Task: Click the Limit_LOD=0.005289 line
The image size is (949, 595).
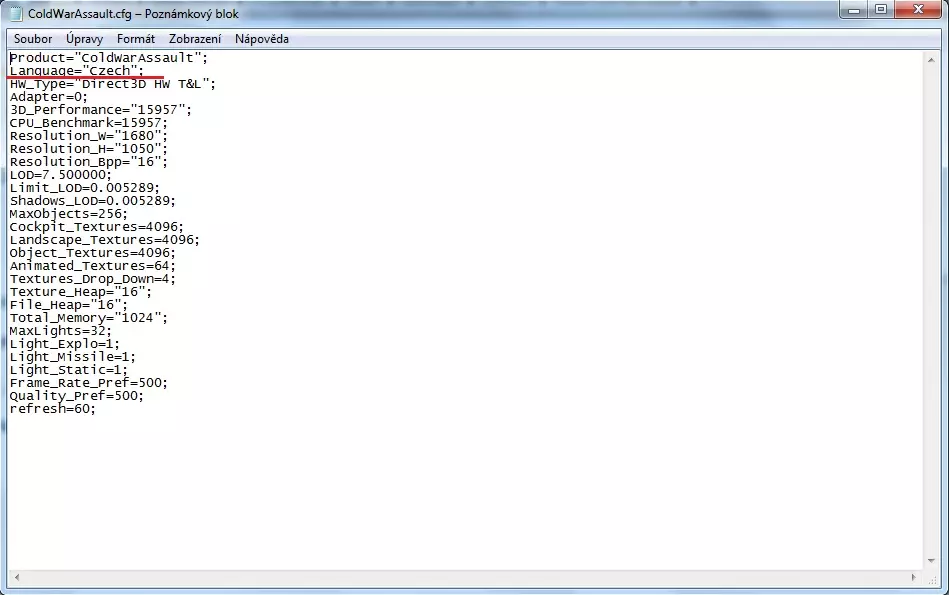Action: [x=85, y=188]
